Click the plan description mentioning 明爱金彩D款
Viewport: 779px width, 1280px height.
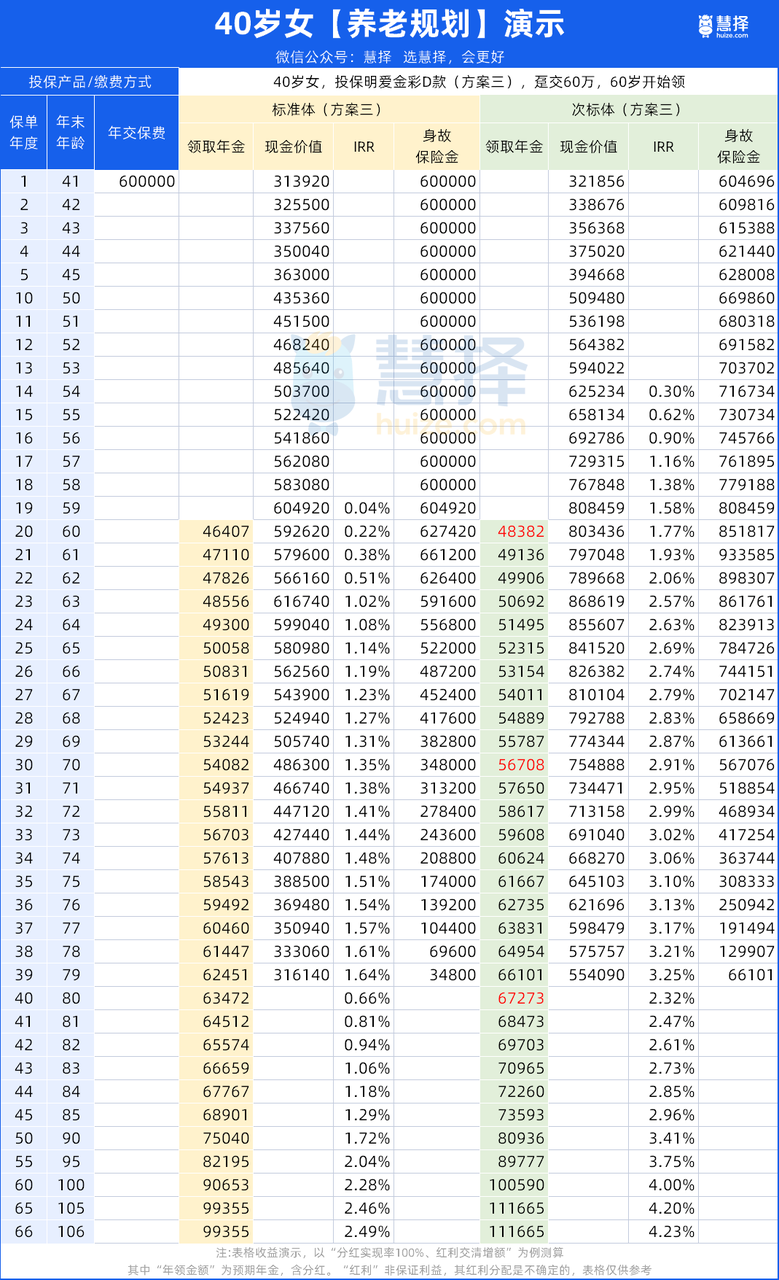click(478, 82)
